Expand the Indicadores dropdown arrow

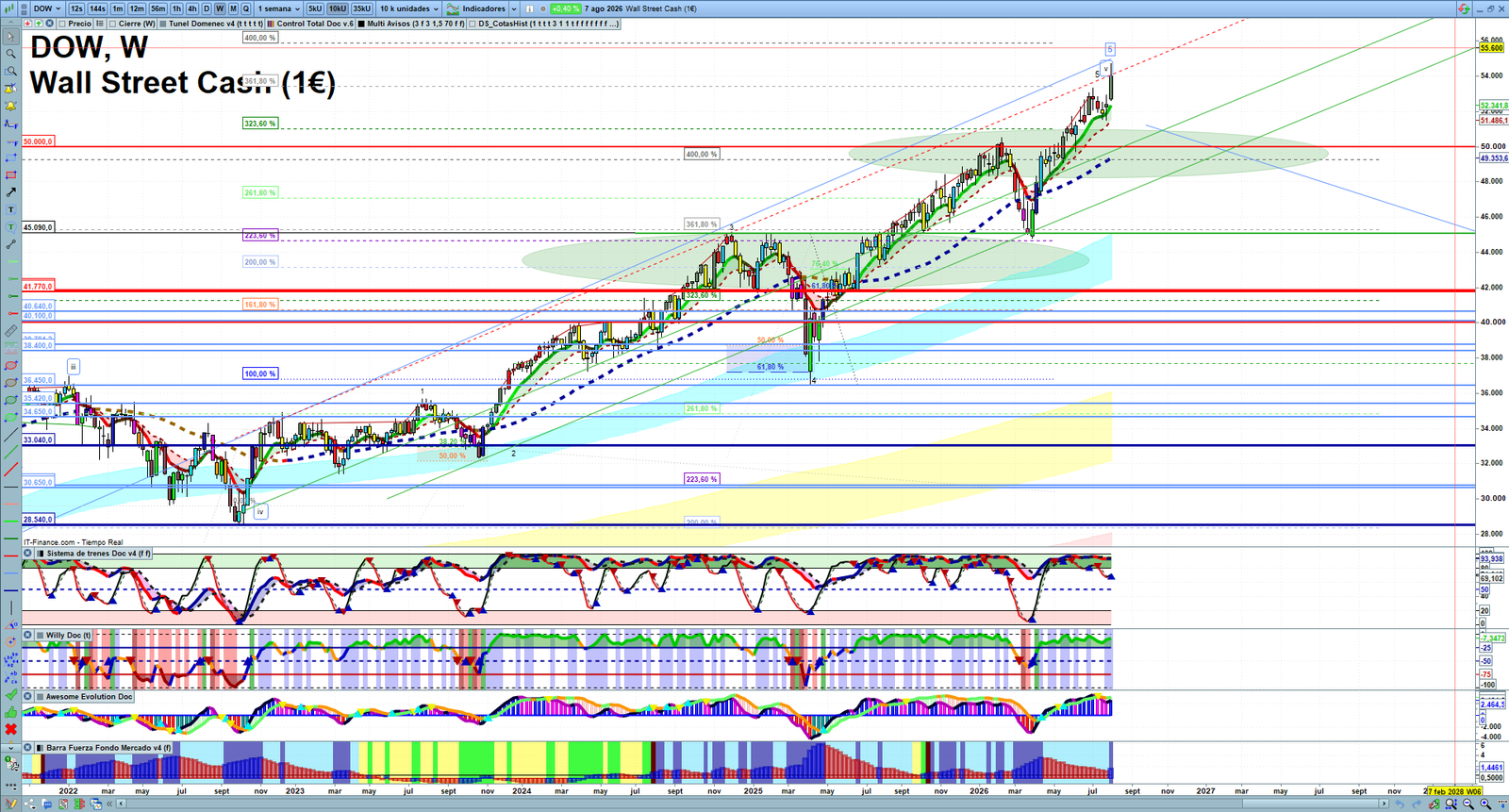point(514,8)
